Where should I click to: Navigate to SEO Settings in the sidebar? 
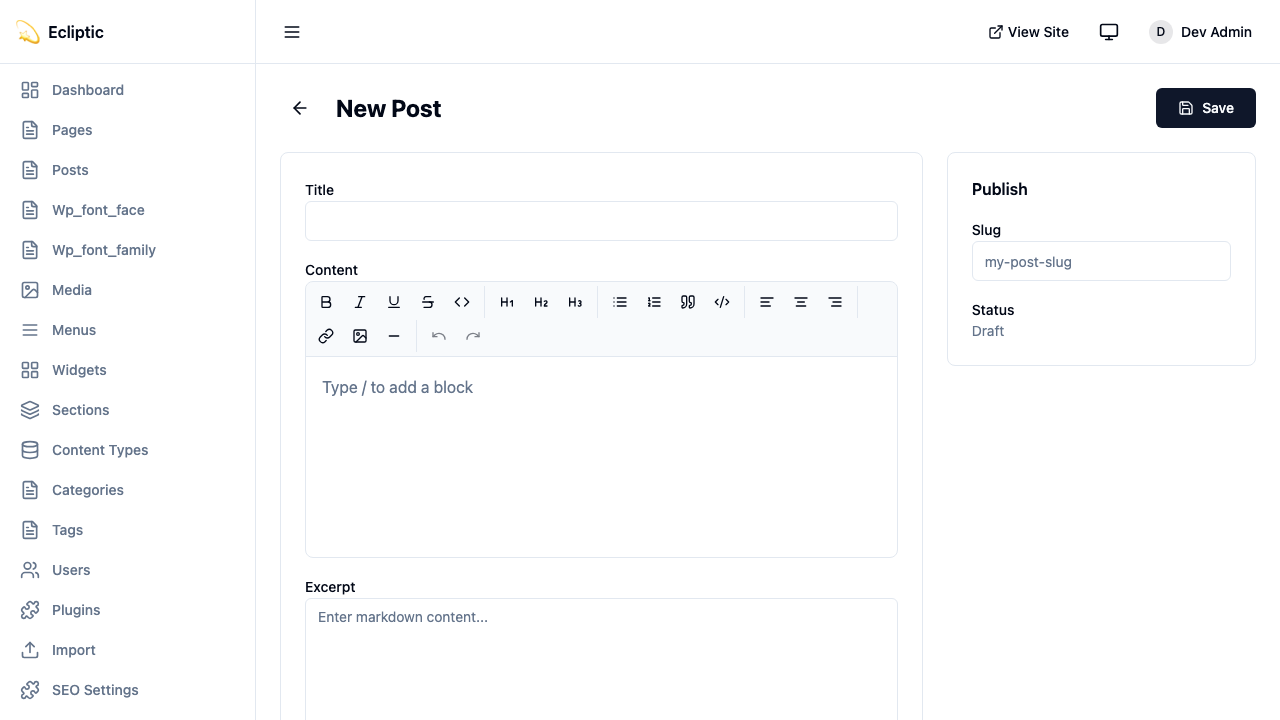(x=95, y=690)
